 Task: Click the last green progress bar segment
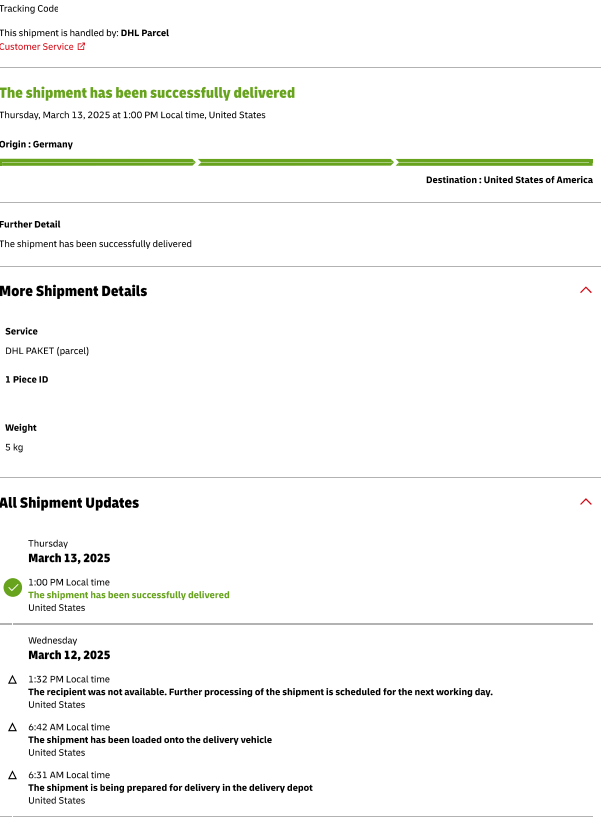coord(494,163)
